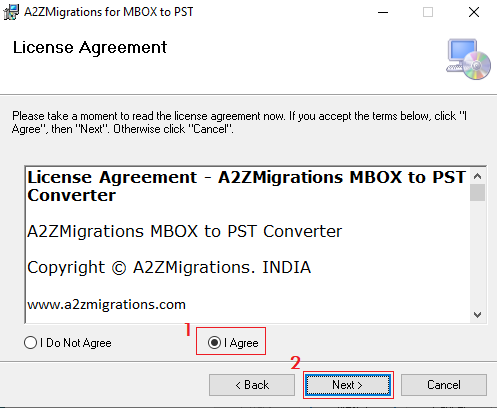The height and width of the screenshot is (408, 497).
Task: Cancel the installation
Action: (x=444, y=385)
